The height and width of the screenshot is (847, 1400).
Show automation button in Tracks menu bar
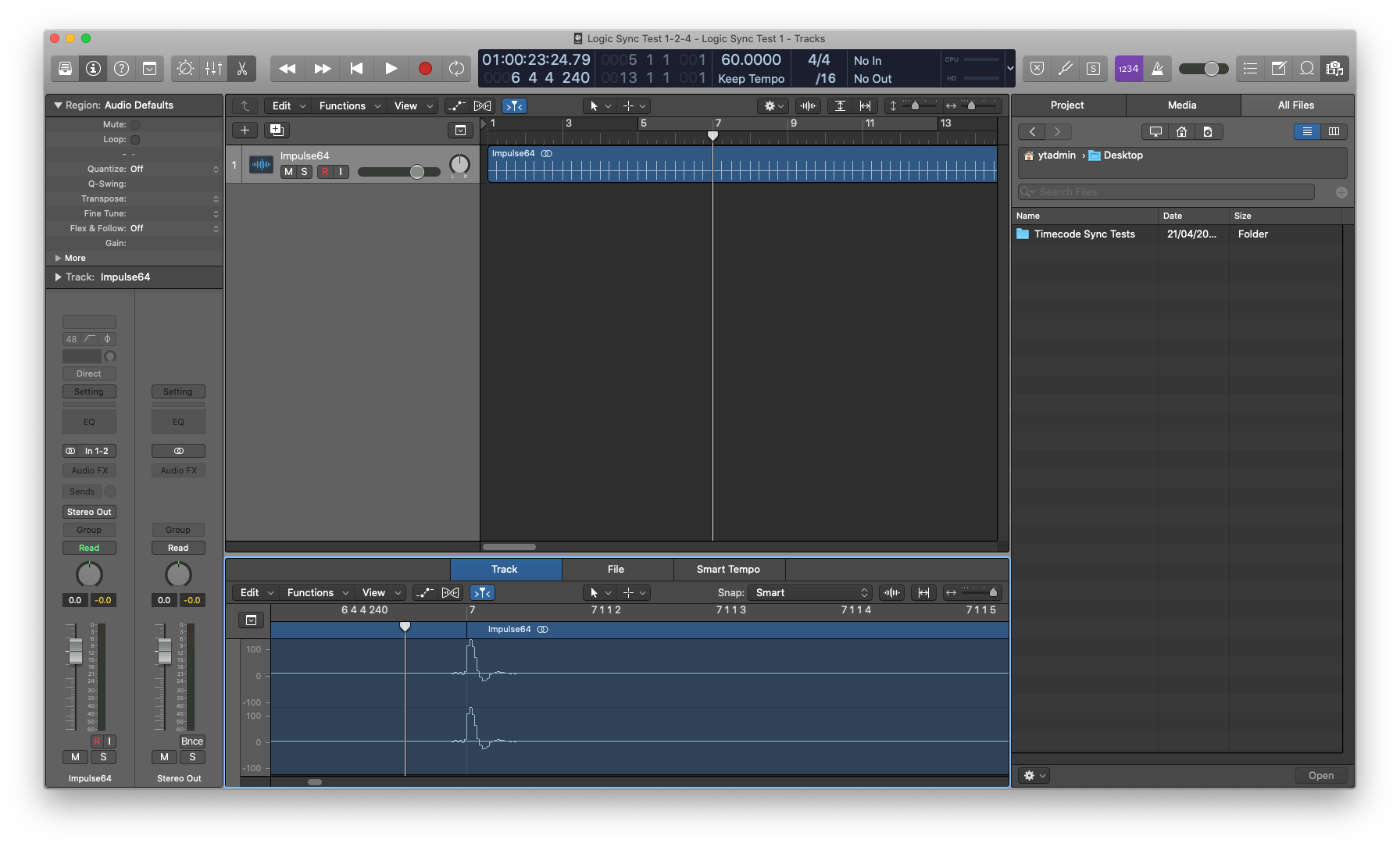pos(457,106)
